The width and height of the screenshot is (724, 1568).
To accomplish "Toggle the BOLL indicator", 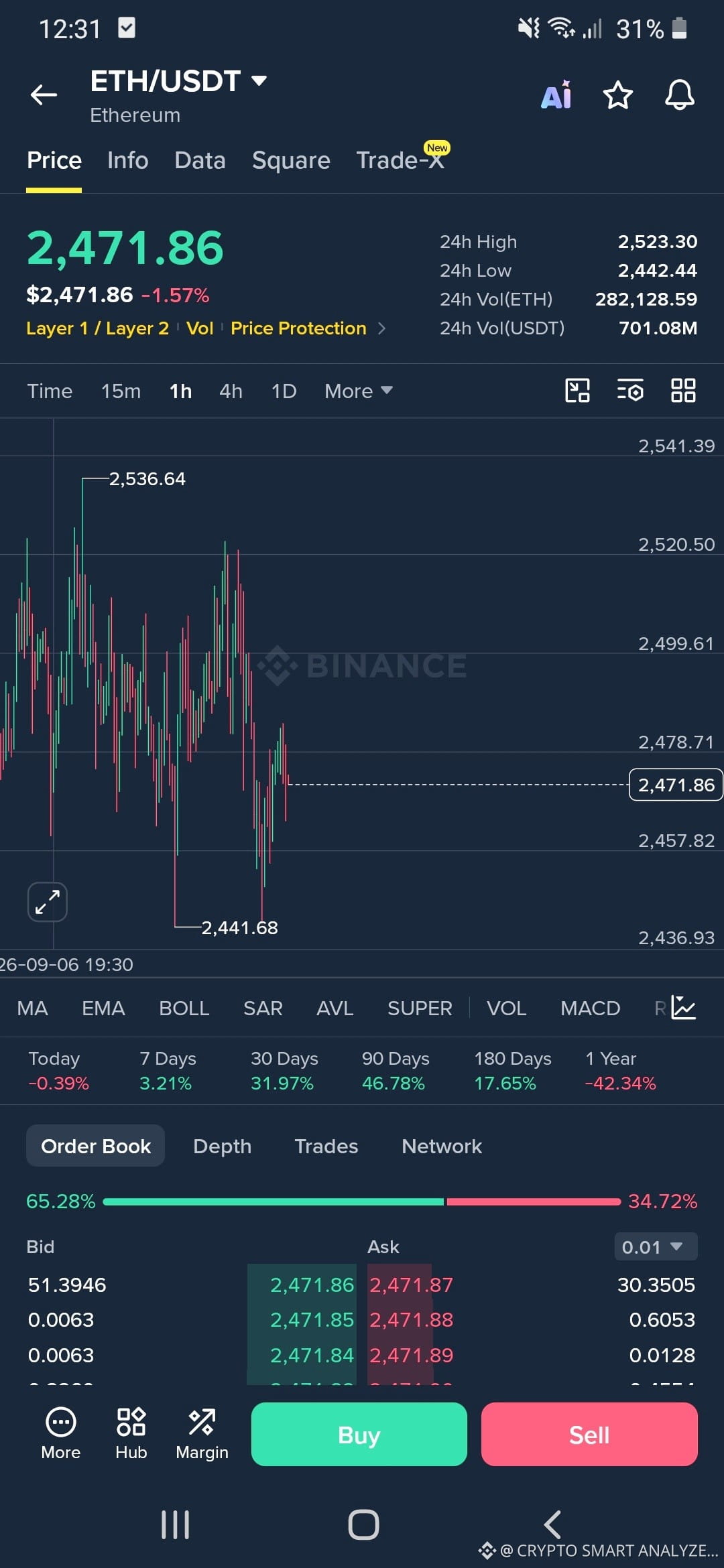I will coord(184,1008).
